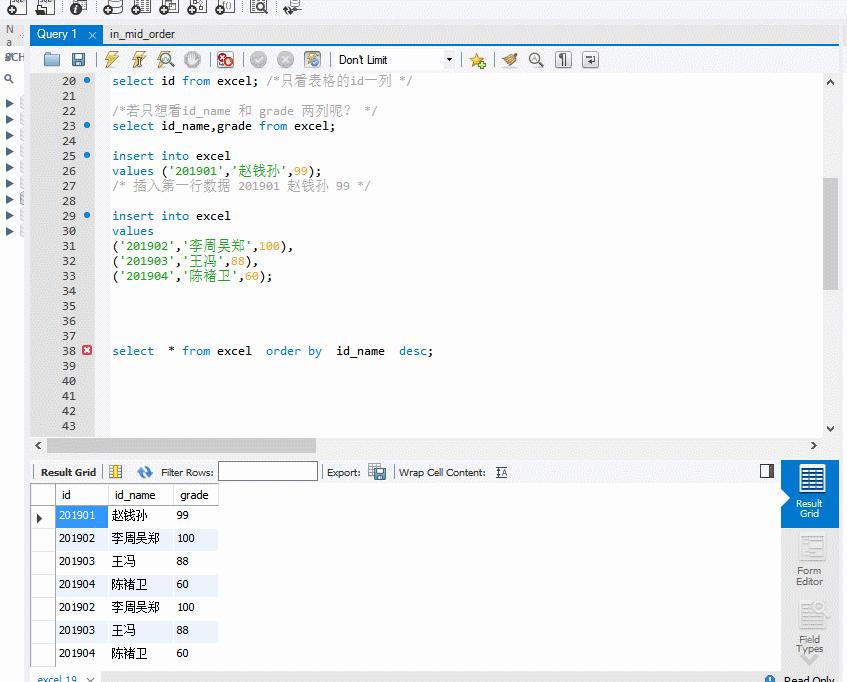Close the Query 1 tab
Image resolution: width=847 pixels, height=682 pixels.
(x=92, y=35)
